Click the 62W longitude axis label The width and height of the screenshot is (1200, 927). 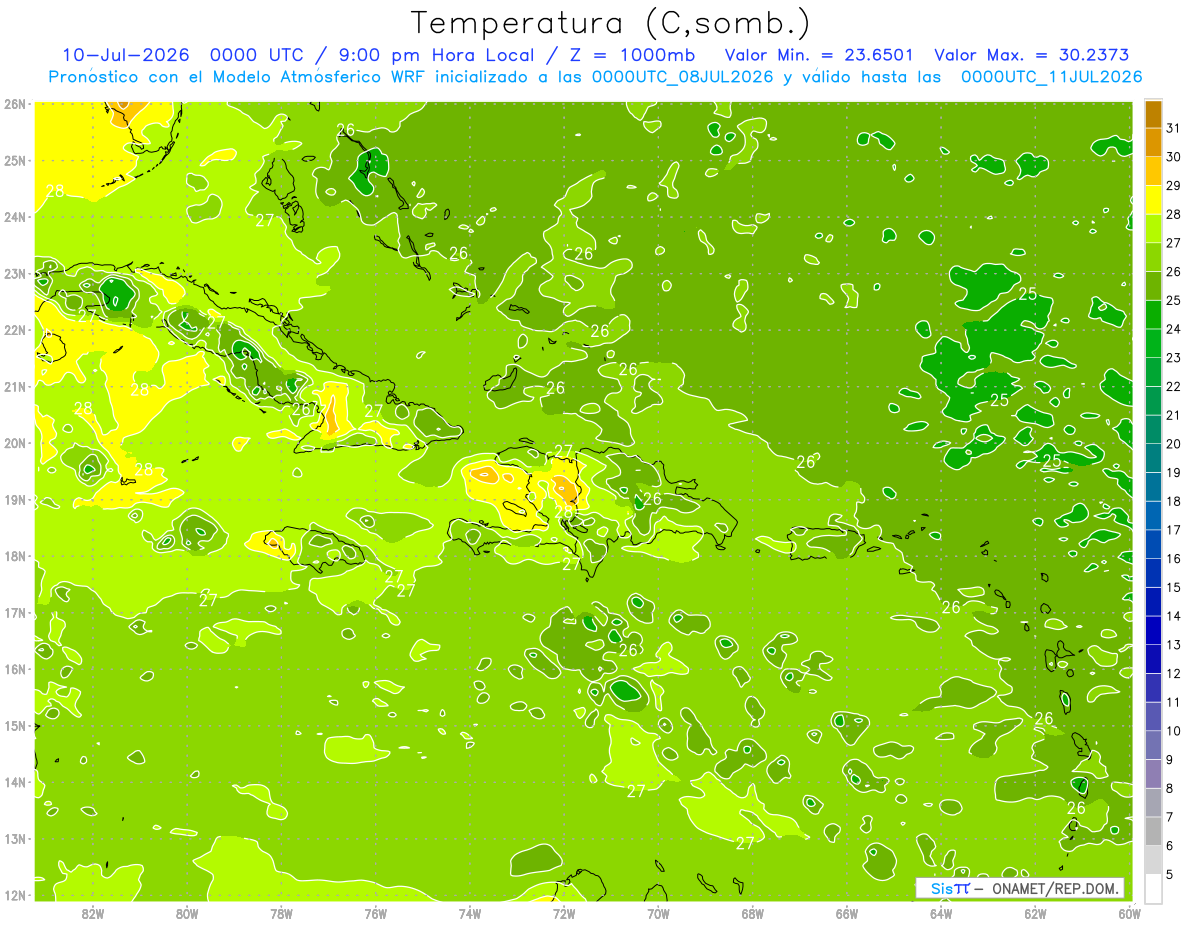pyautogui.click(x=1035, y=913)
